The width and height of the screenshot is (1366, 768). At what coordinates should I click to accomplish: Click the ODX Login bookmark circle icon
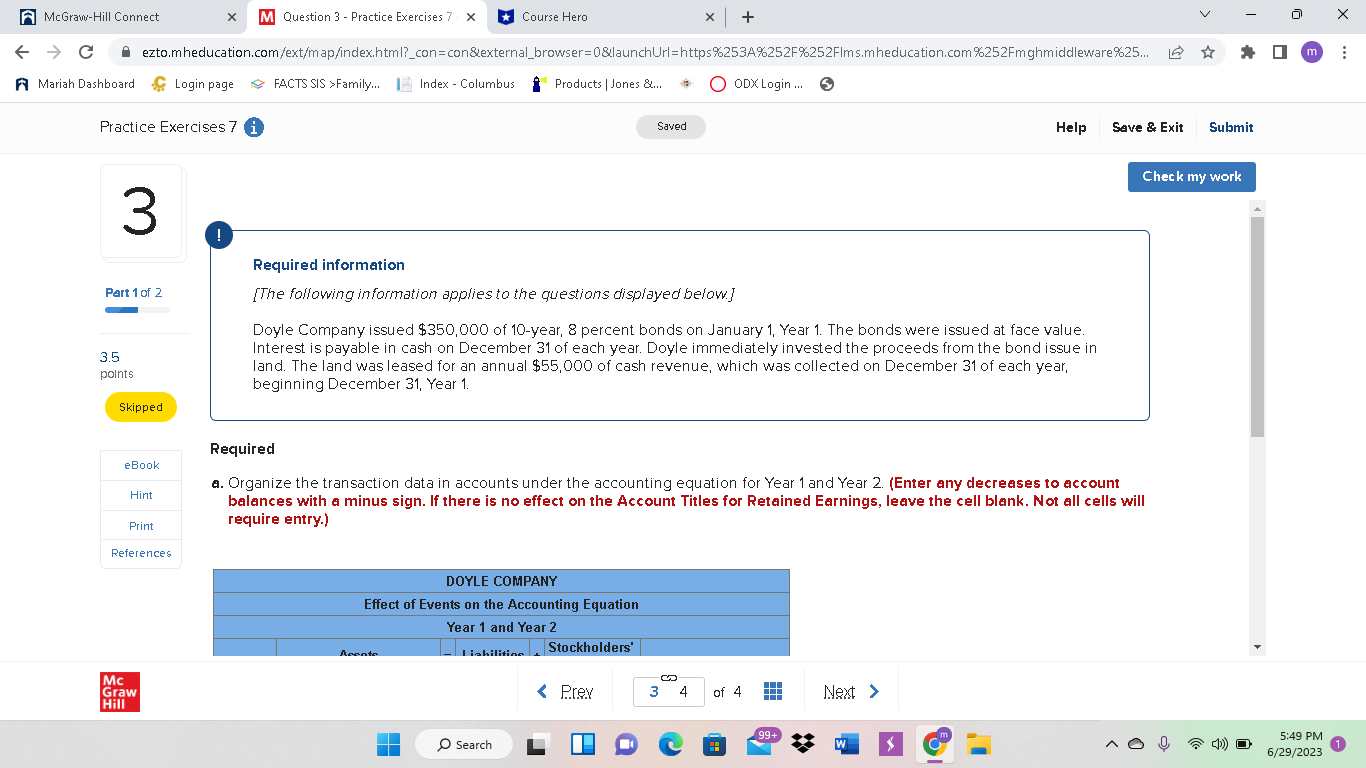click(x=719, y=84)
